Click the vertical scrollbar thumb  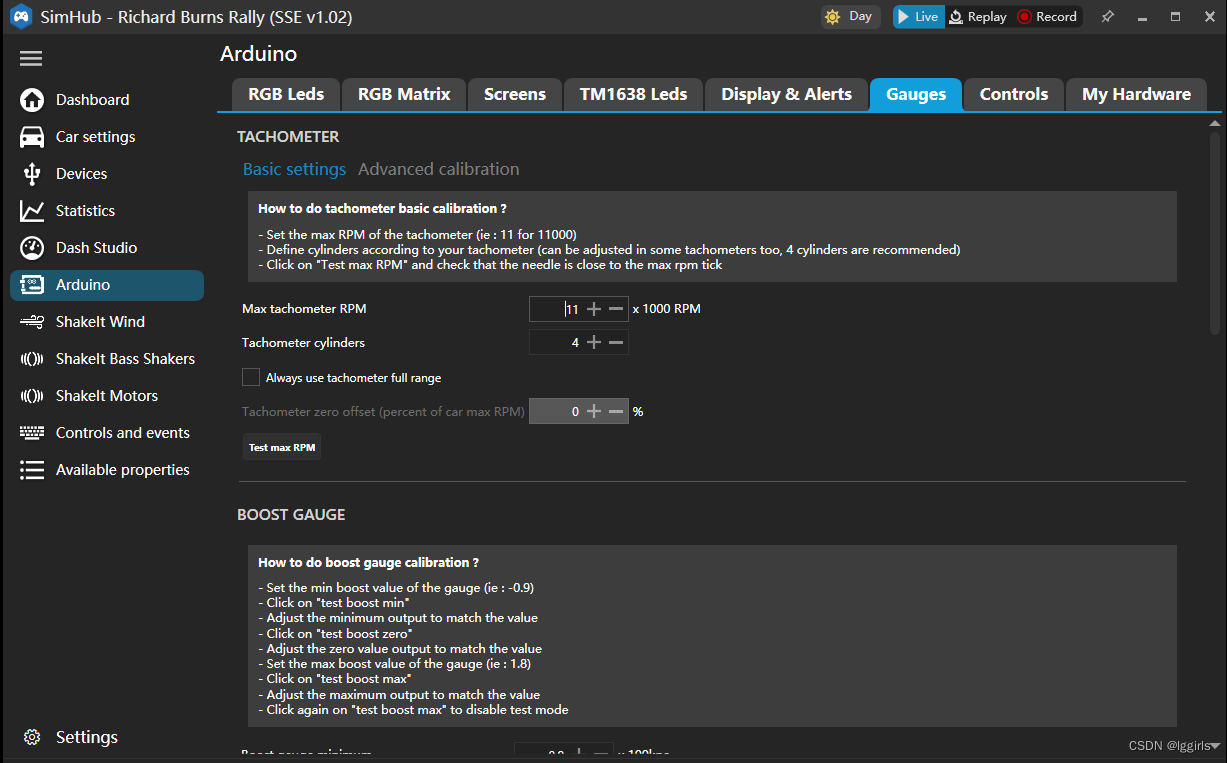1215,232
